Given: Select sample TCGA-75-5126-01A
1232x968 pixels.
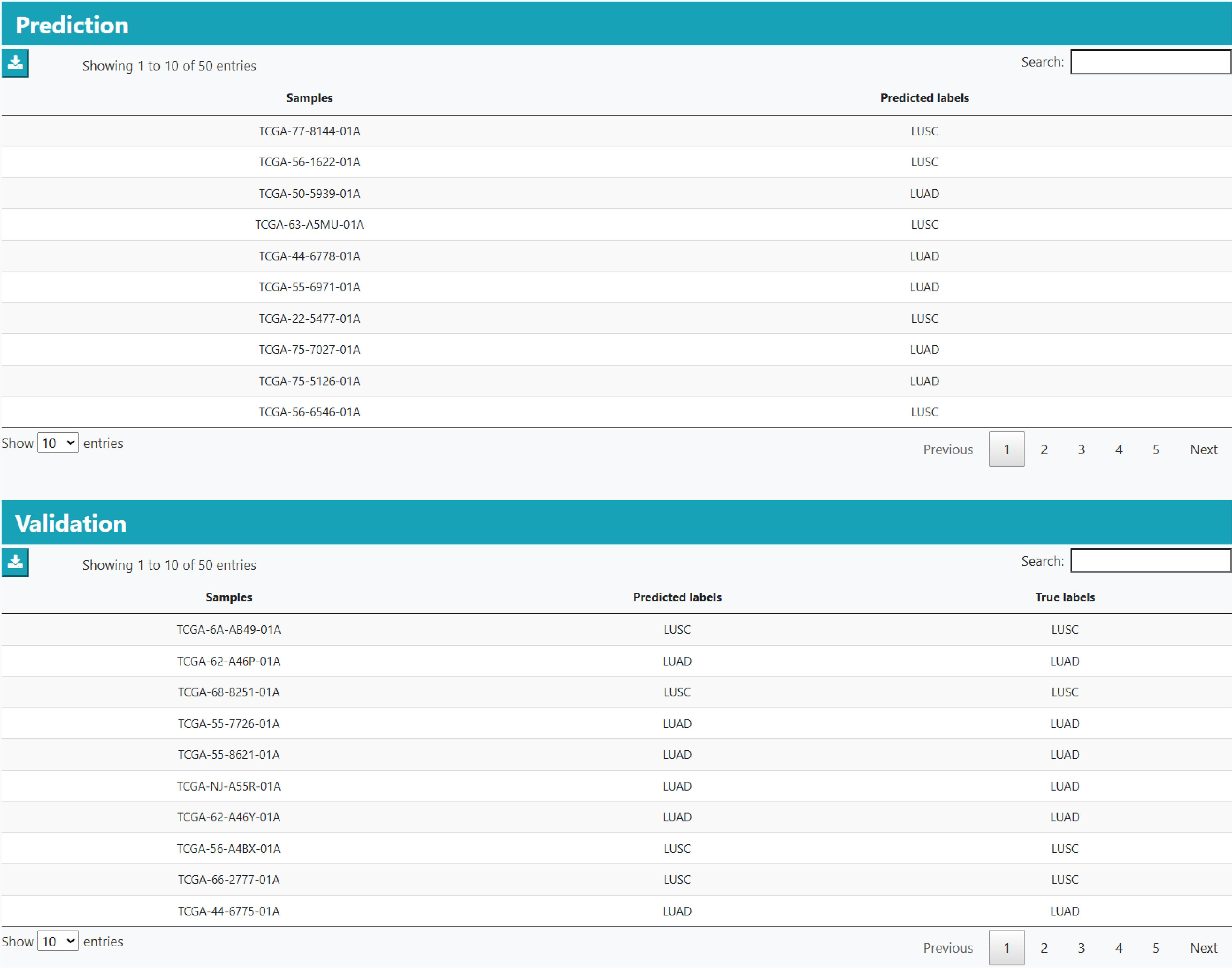Looking at the screenshot, I should click(x=309, y=381).
